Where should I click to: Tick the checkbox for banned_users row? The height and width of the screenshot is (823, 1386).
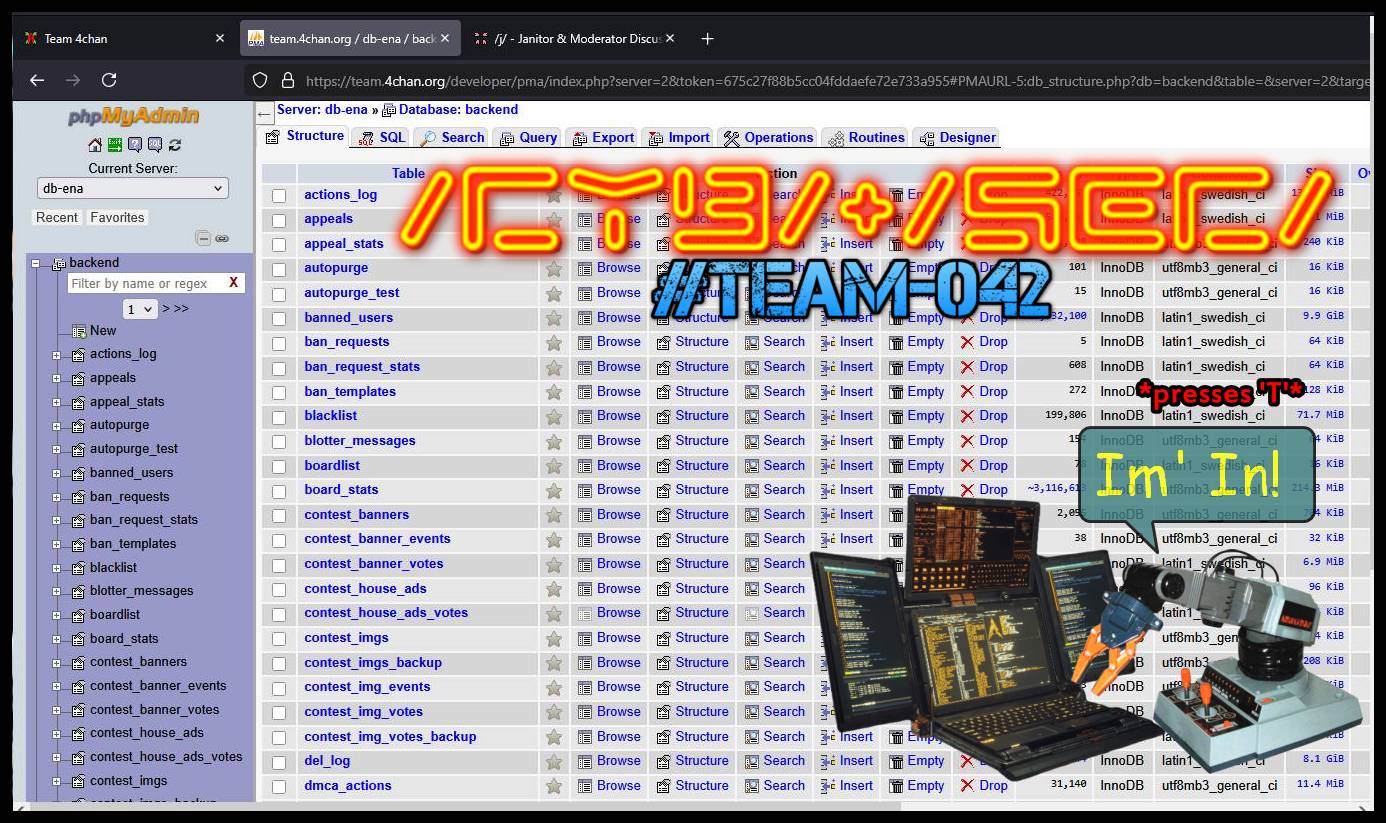[x=279, y=319]
